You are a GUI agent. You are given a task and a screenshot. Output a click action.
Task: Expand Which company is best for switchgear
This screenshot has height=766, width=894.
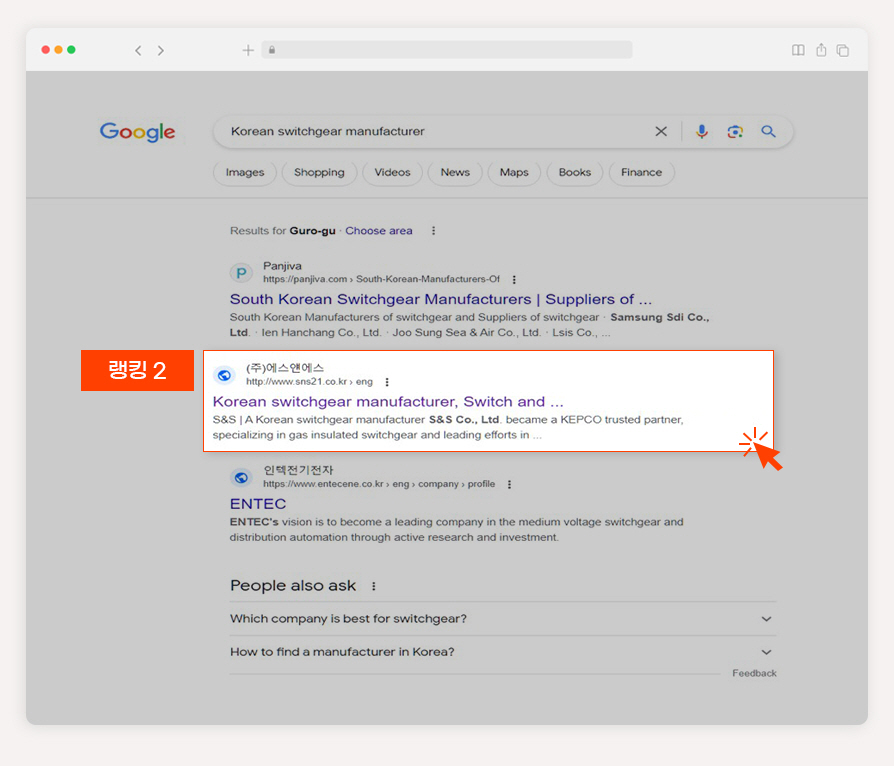[502, 619]
